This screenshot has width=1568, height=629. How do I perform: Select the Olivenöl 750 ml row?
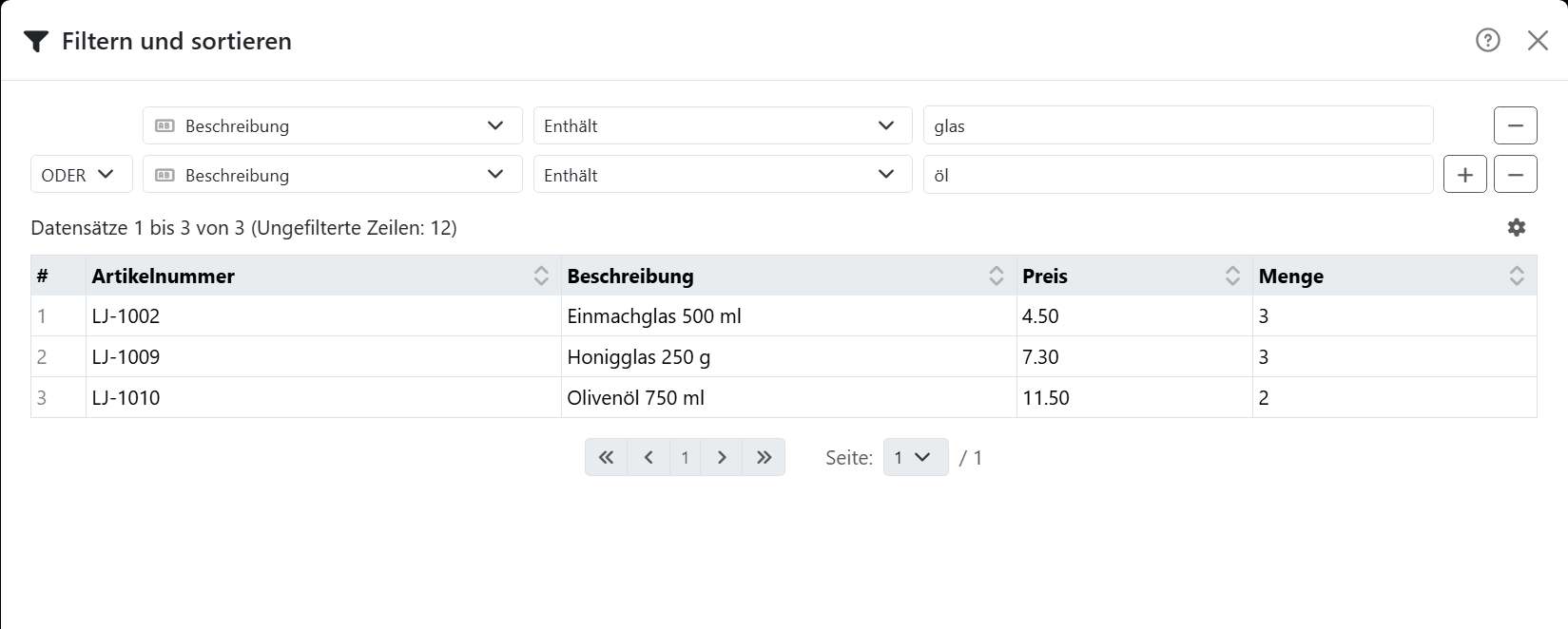(784, 397)
